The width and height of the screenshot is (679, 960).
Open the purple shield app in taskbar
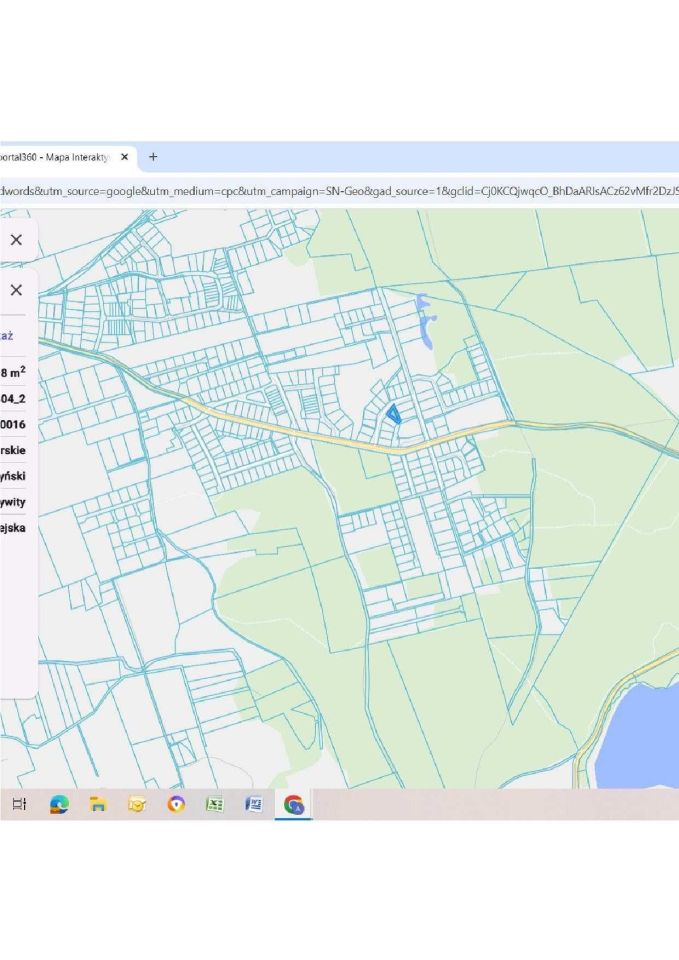176,804
